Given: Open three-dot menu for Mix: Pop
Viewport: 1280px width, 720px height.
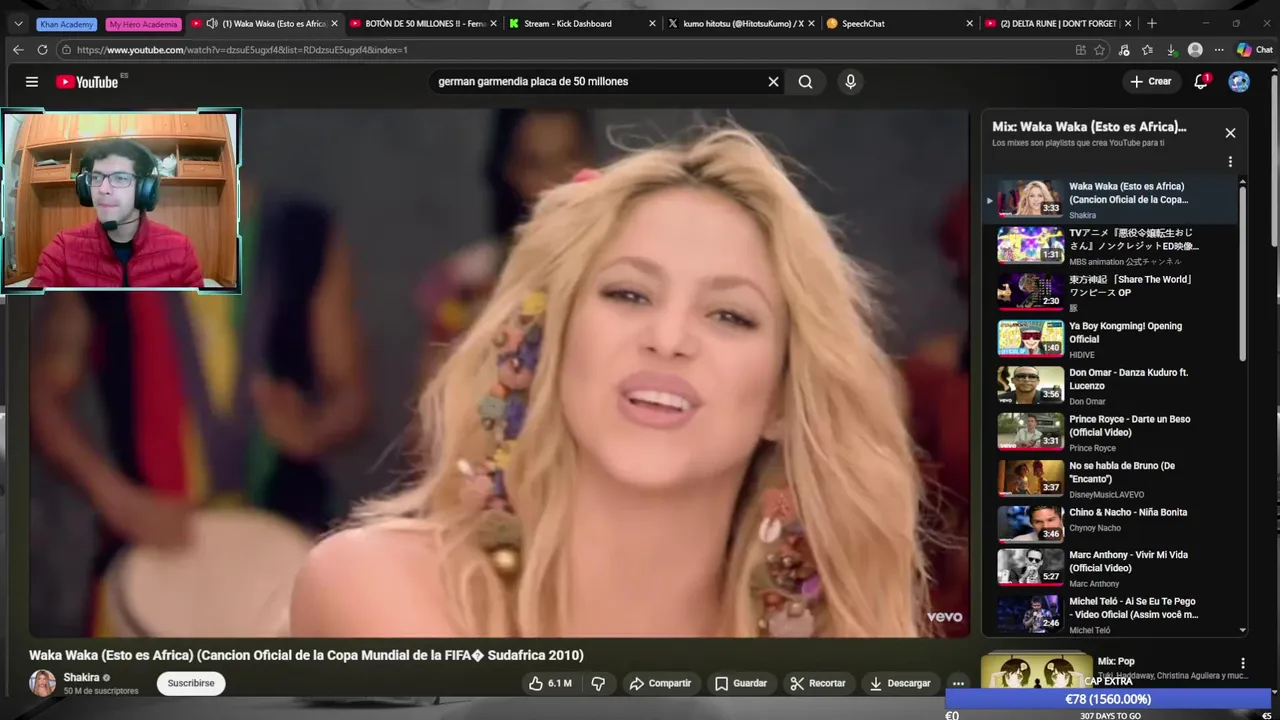Looking at the screenshot, I should (x=1243, y=663).
